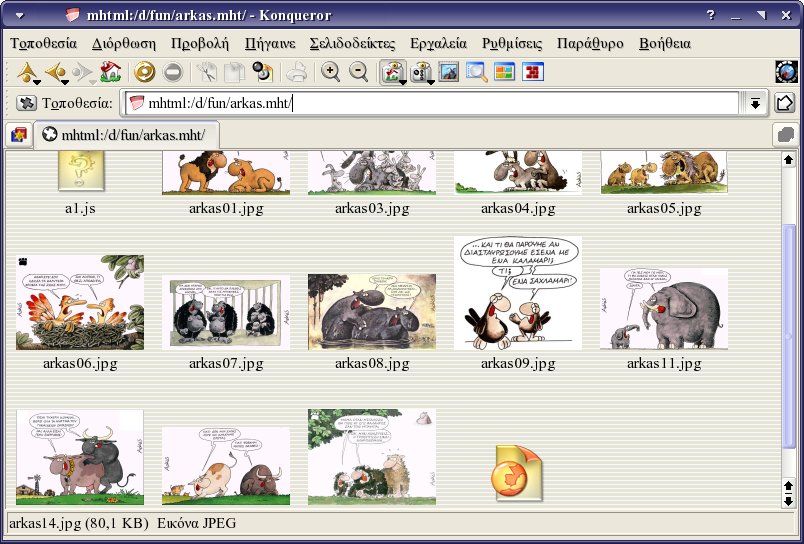Open the Πήγαινε menu
Image resolution: width=804 pixels, height=544 pixels.
click(270, 44)
